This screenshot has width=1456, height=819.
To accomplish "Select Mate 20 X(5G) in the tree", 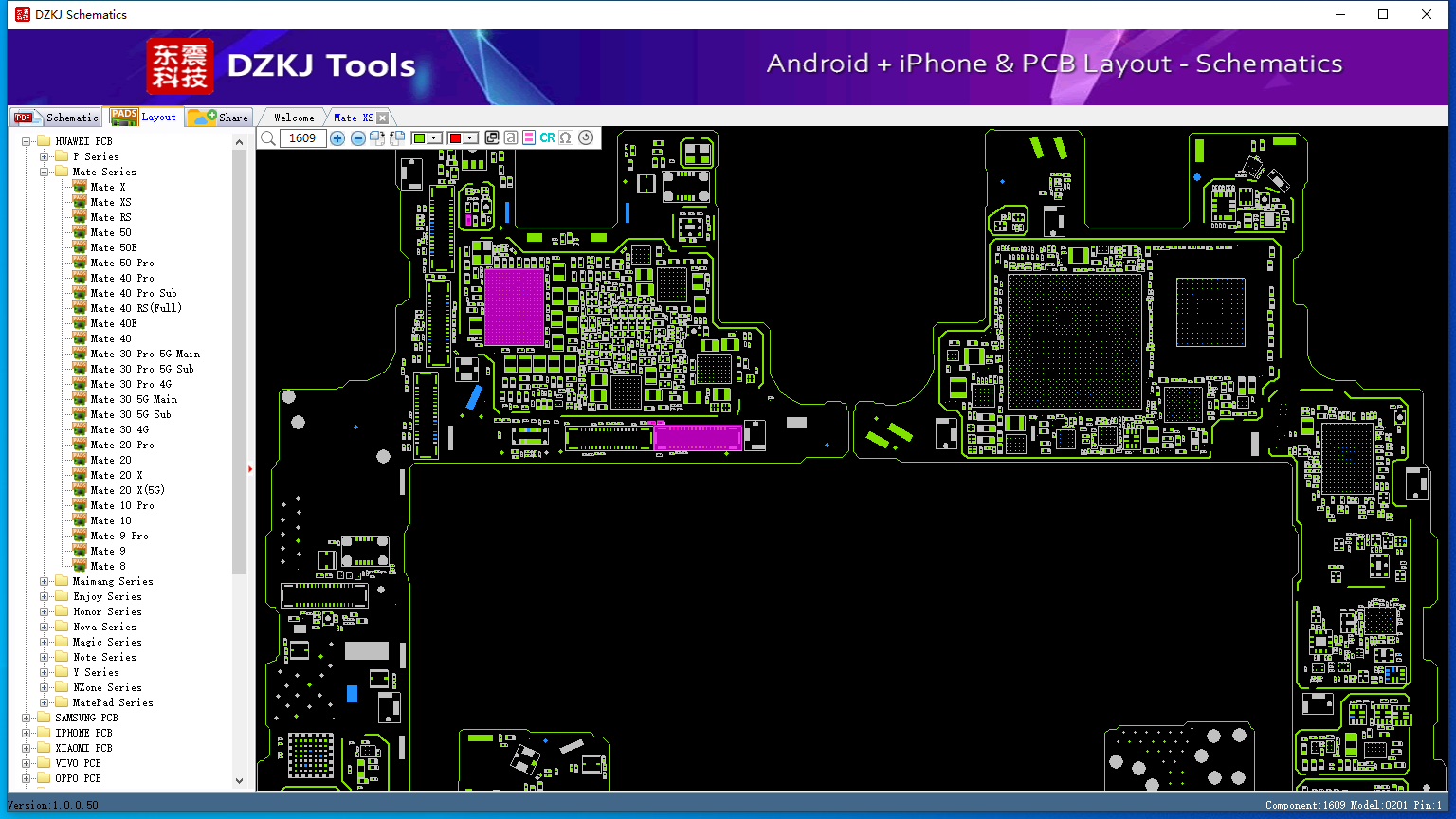I will 128,490.
